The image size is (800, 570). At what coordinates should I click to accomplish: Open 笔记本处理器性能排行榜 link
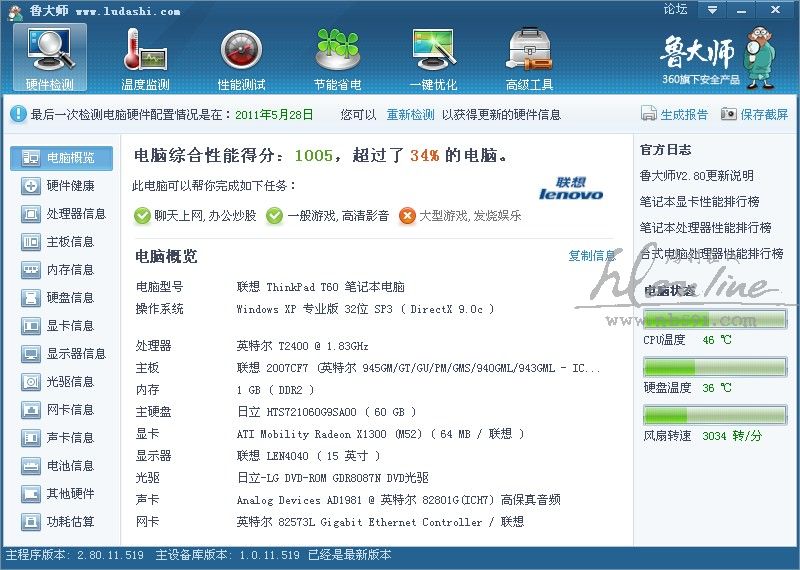(x=706, y=228)
